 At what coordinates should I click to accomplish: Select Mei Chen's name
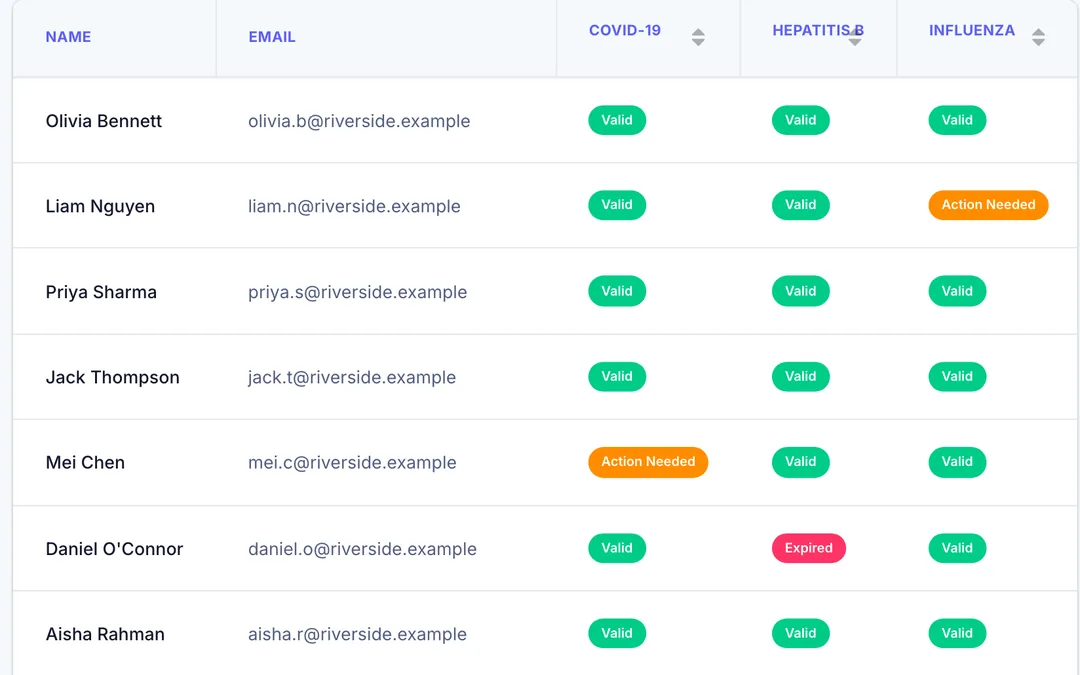85,463
